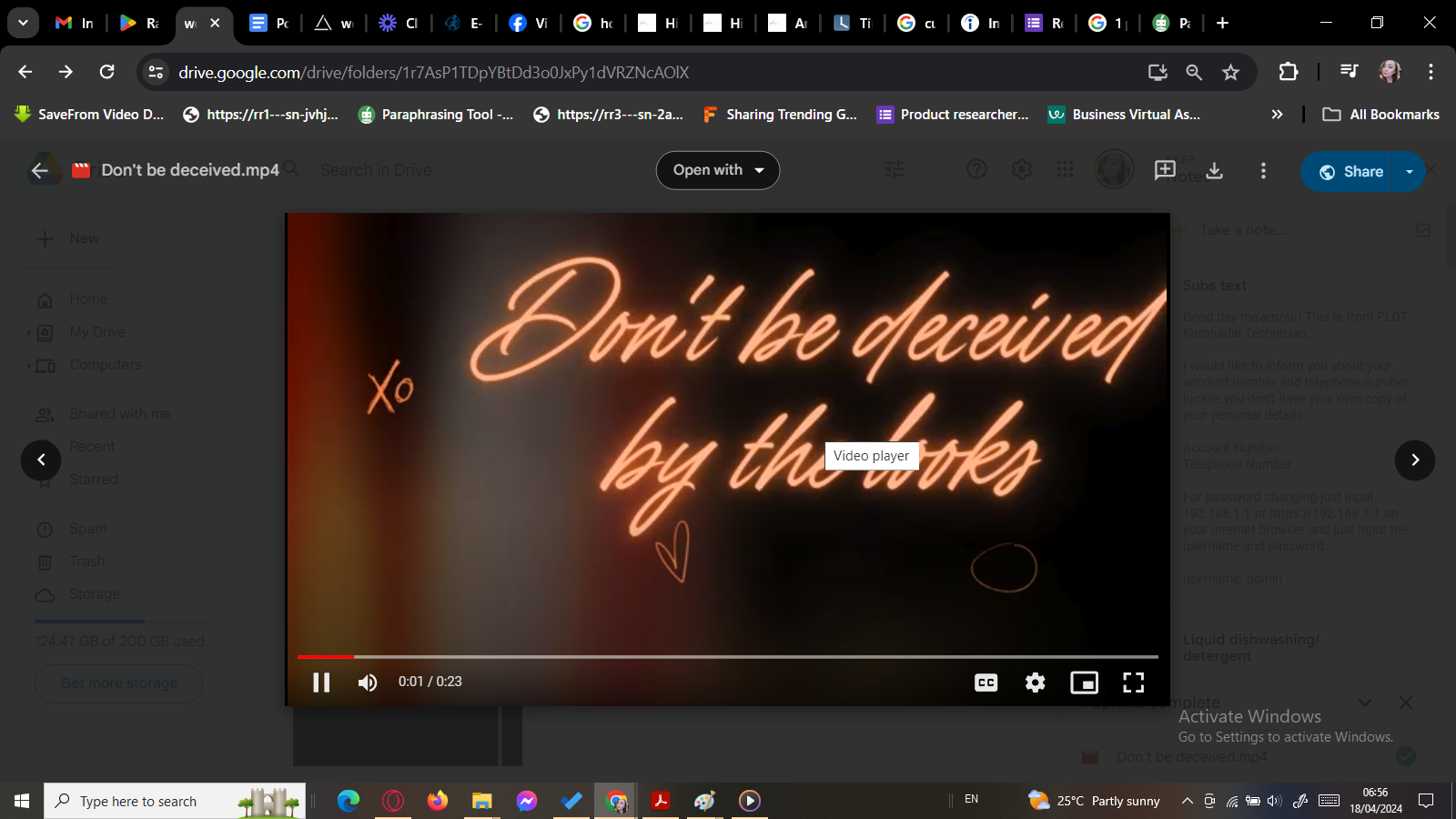Open the Chrome extensions menu
Viewport: 1456px width, 819px height.
tap(1289, 72)
